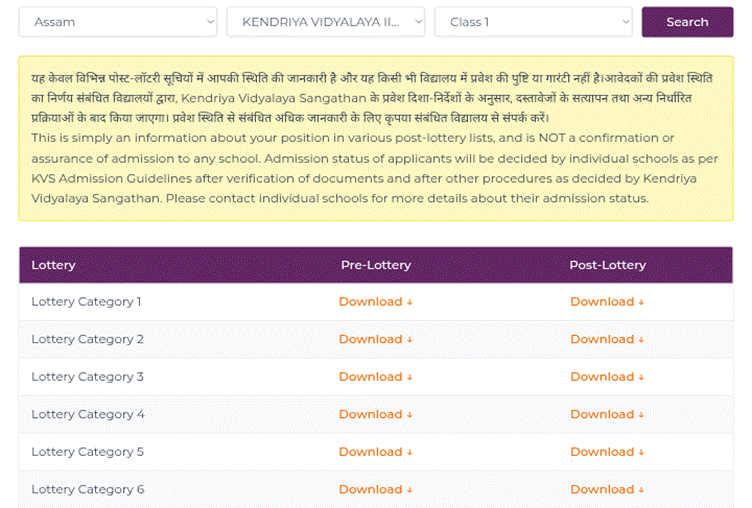Select the Lottery Category 3 row label
The height and width of the screenshot is (508, 752).
87,377
